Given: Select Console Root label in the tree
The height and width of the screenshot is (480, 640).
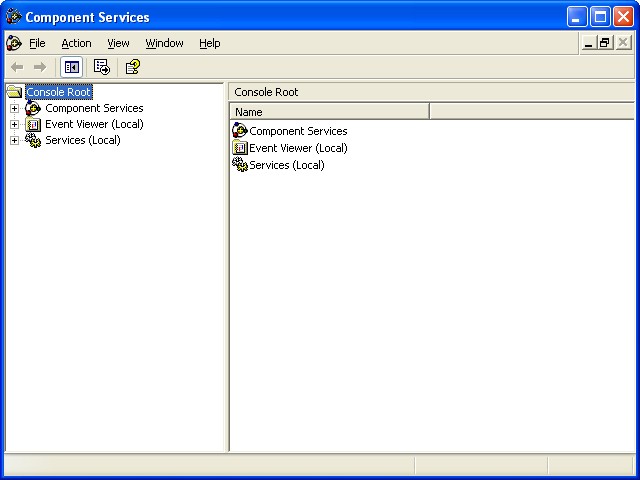Looking at the screenshot, I should click(59, 92).
